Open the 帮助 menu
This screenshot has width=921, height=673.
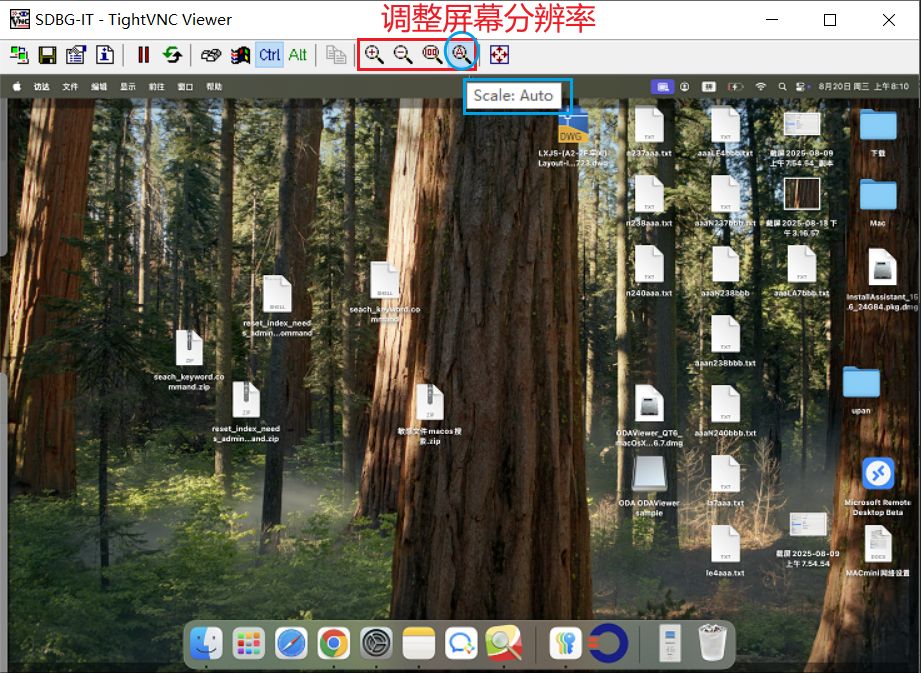(214, 87)
